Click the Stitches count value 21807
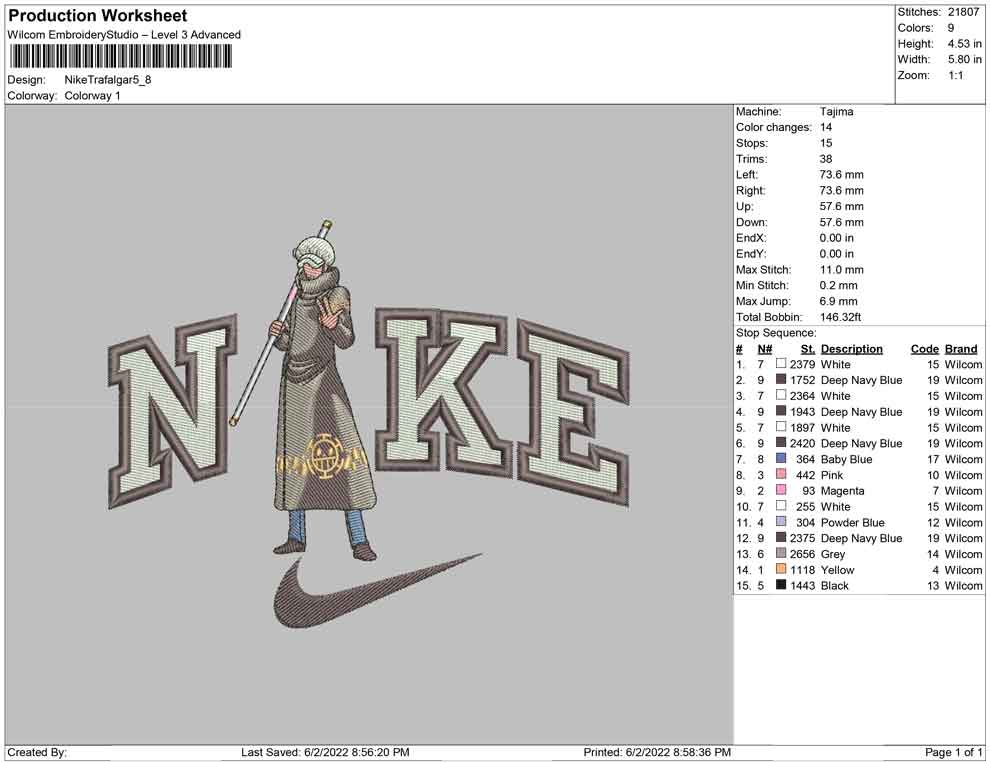Viewport: 990px width, 762px height. (x=963, y=12)
